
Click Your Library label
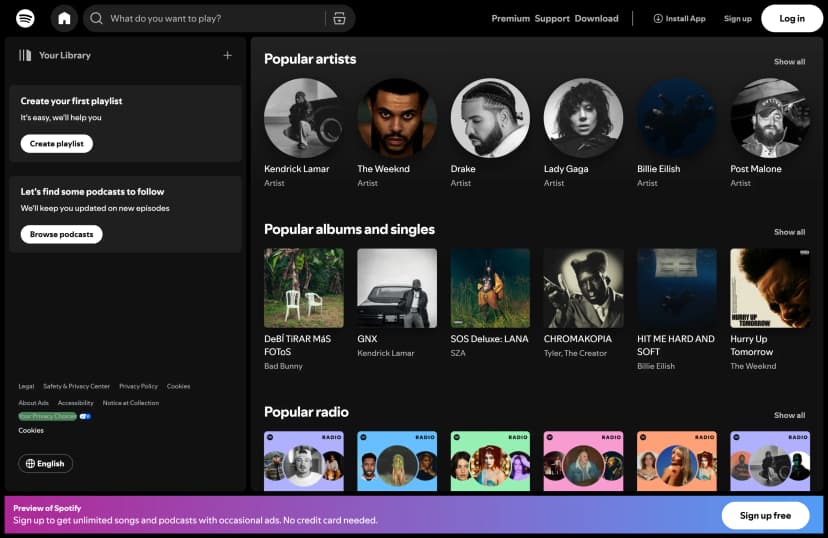(x=64, y=55)
